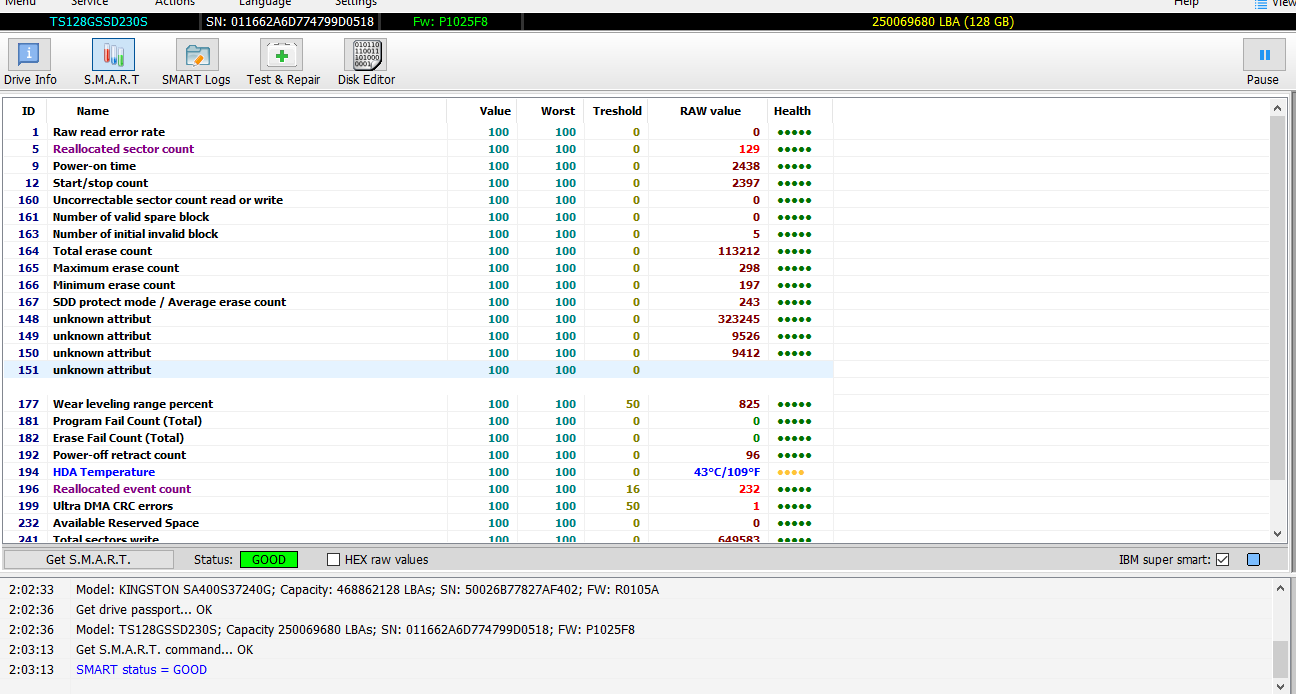Click the 250069680 LBA (128 GB) field
Viewport: 1296px width, 694px height.
click(943, 22)
